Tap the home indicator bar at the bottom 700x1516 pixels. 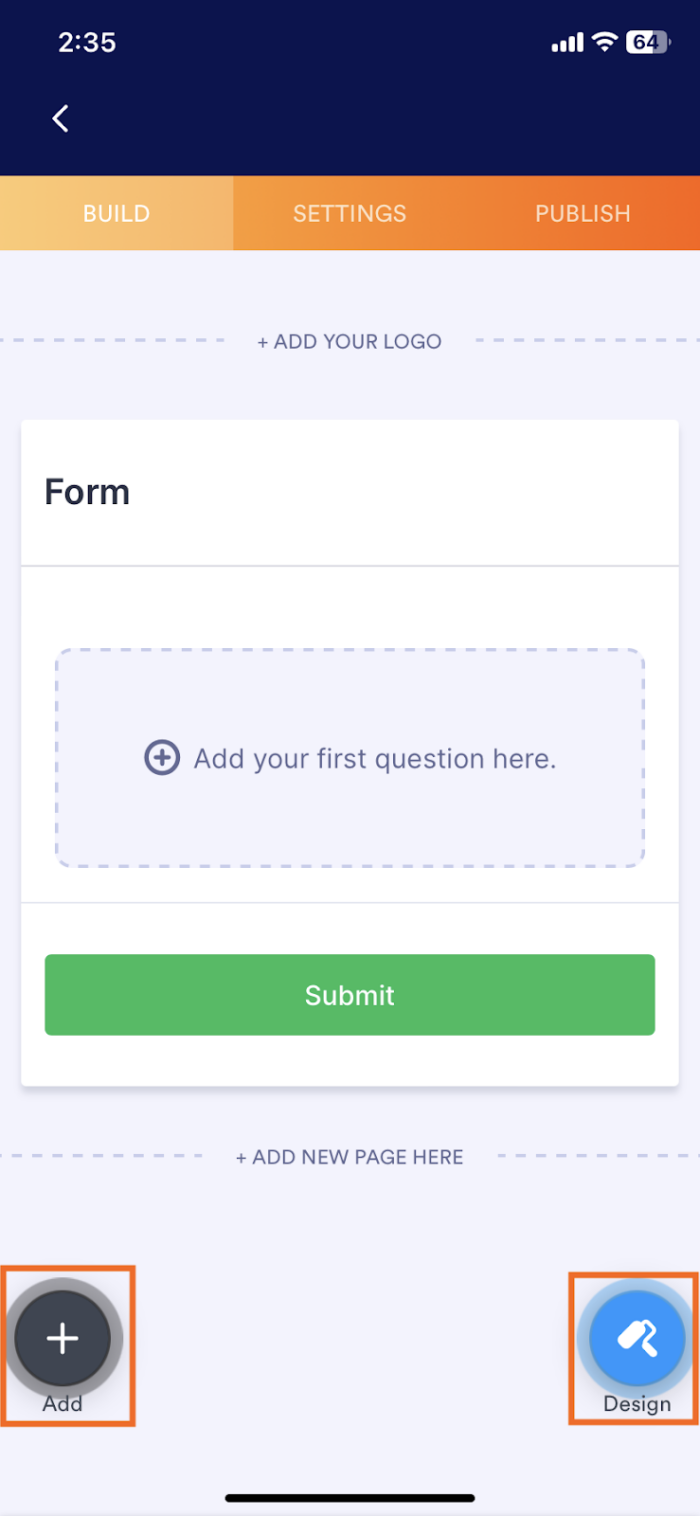click(x=349, y=1498)
